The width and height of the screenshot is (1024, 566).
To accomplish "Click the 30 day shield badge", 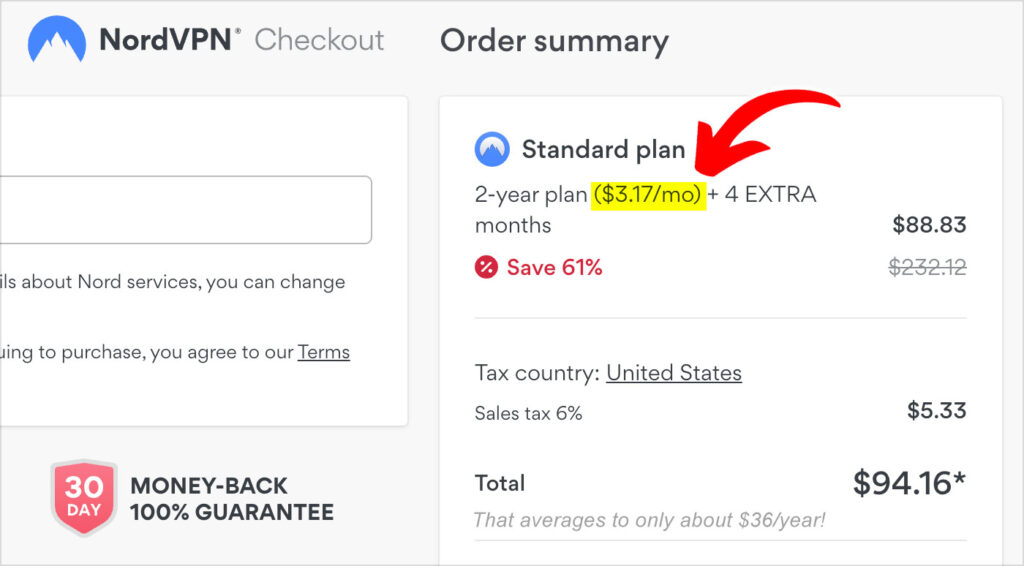I will [84, 498].
